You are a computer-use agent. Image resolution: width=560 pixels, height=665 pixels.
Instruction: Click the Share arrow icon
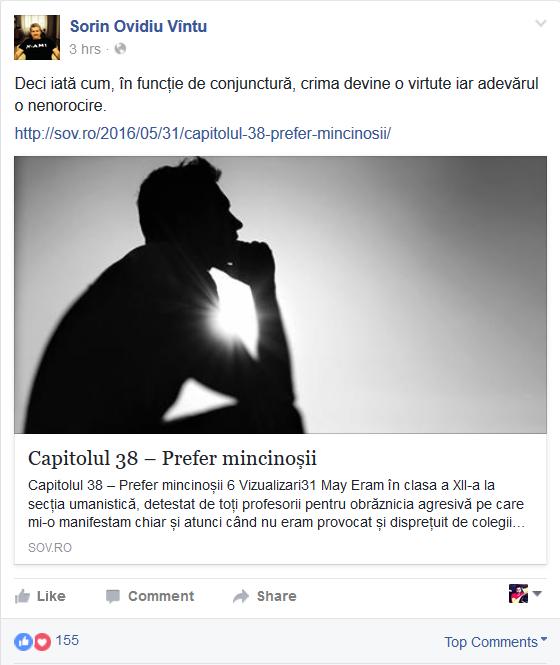click(x=241, y=596)
